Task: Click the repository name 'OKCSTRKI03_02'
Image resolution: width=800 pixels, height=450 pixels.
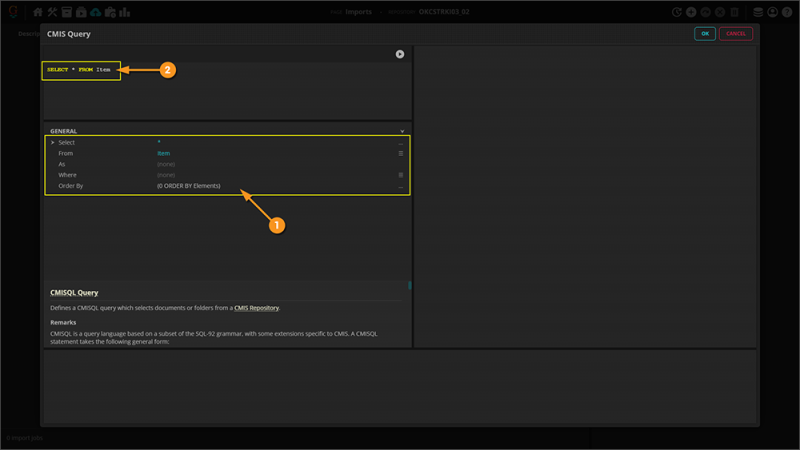Action: pyautogui.click(x=444, y=12)
